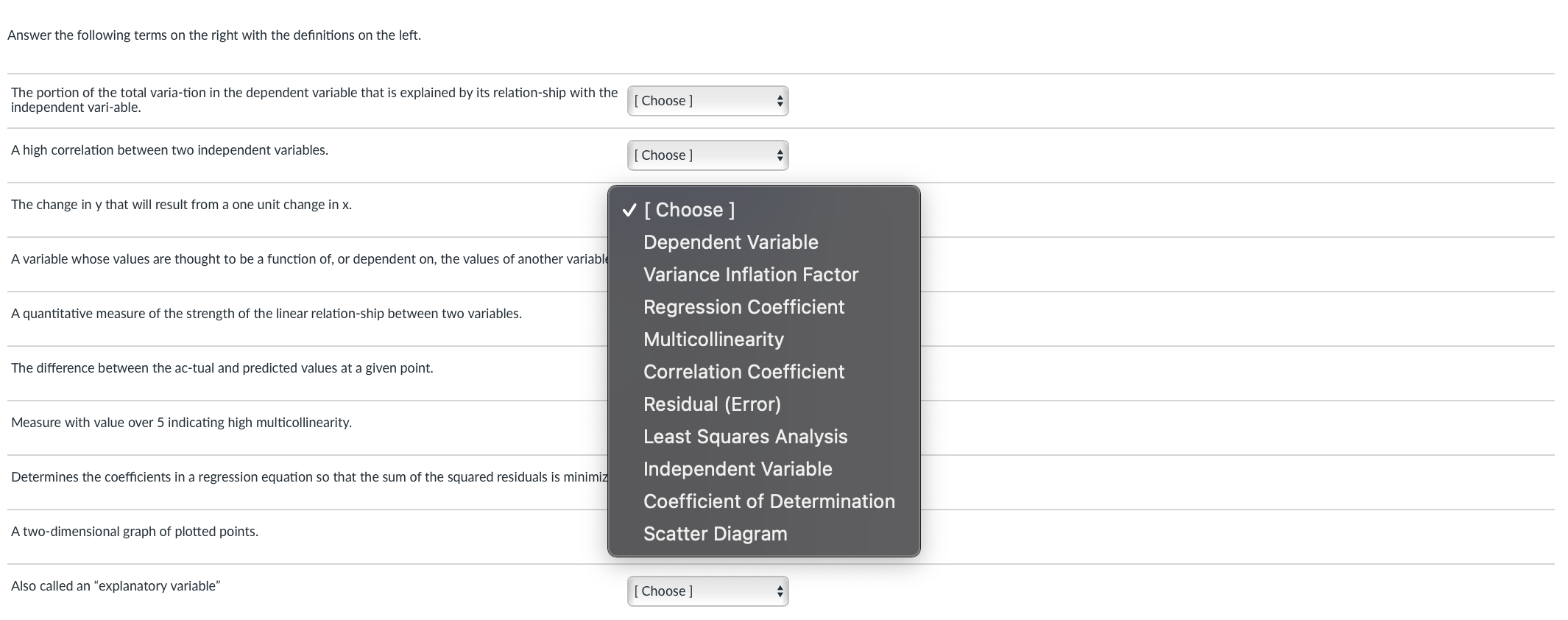
Task: Select the Multicollinearity option
Action: pos(713,339)
